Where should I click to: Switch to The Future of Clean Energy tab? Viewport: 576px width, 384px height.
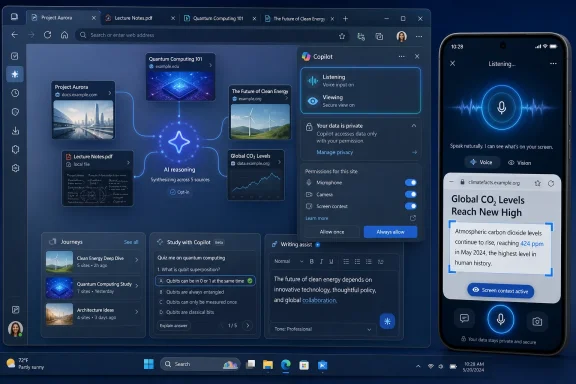tap(299, 18)
